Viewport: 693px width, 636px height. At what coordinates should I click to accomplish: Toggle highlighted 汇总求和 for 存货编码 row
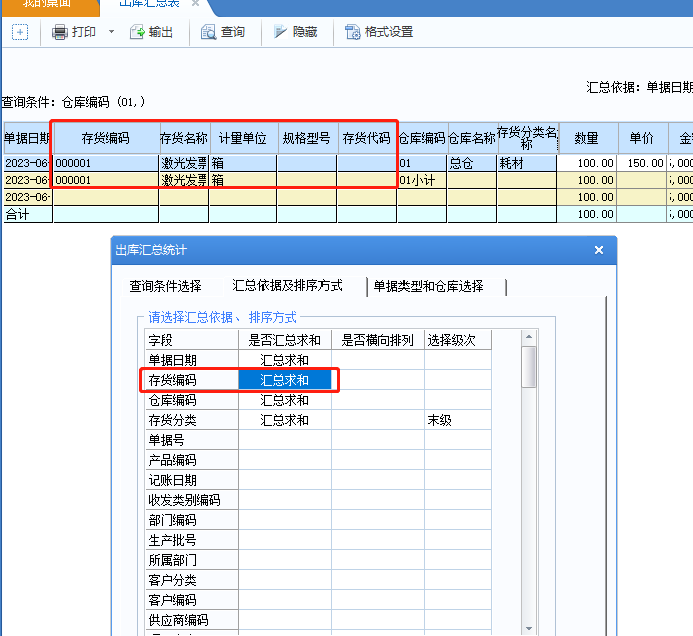(x=285, y=380)
